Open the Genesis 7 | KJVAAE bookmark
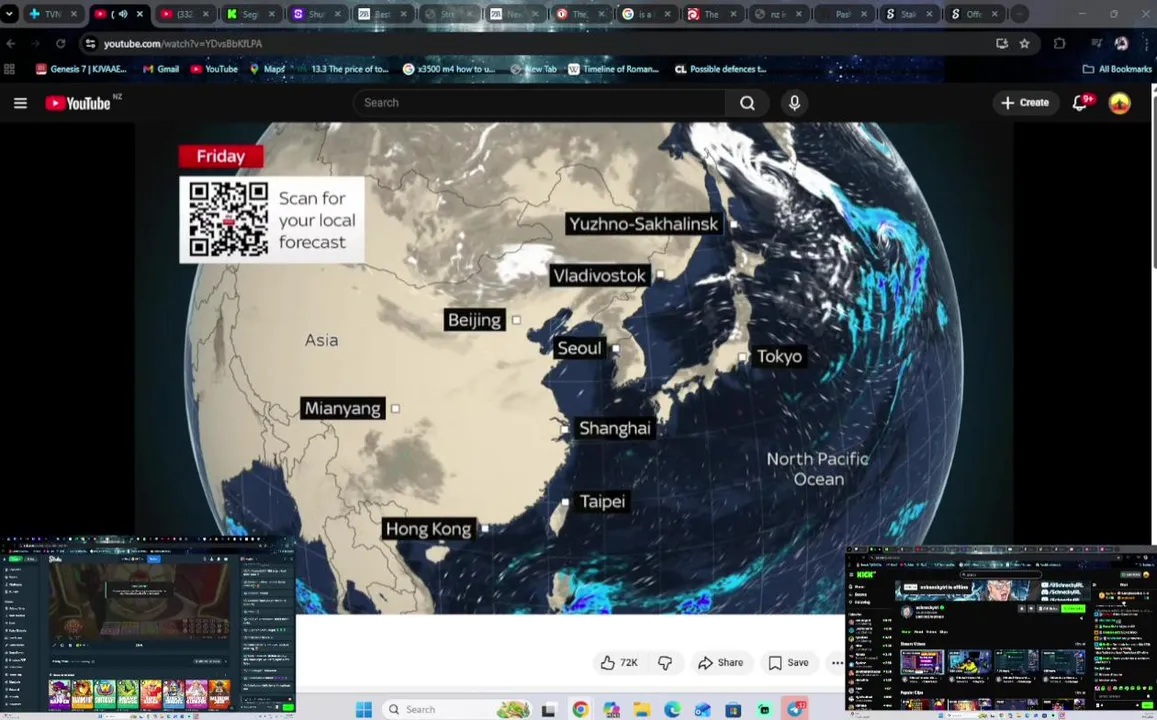Screen dimensions: 1157x720 pos(81,69)
